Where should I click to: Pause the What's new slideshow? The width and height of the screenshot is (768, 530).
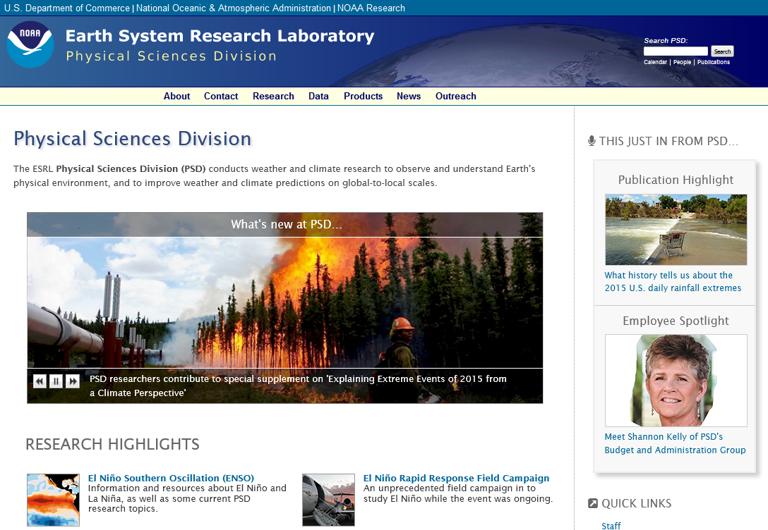[x=56, y=381]
